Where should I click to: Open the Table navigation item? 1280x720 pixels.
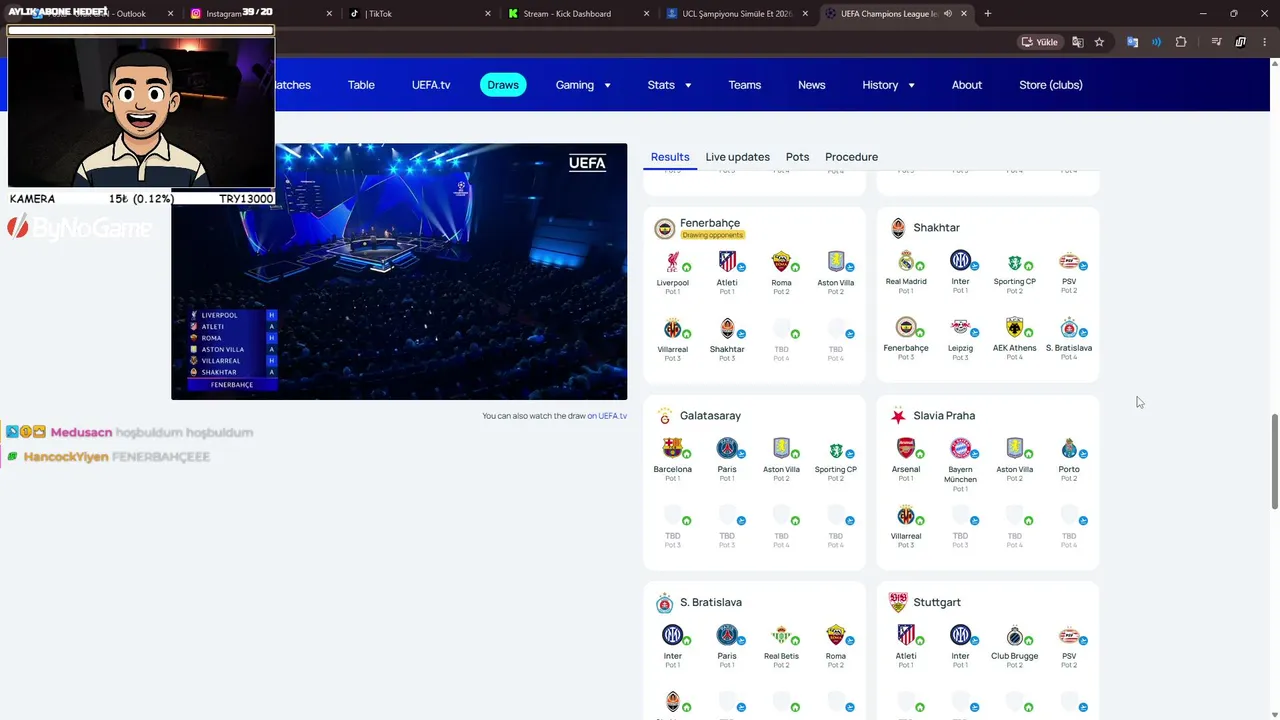361,85
